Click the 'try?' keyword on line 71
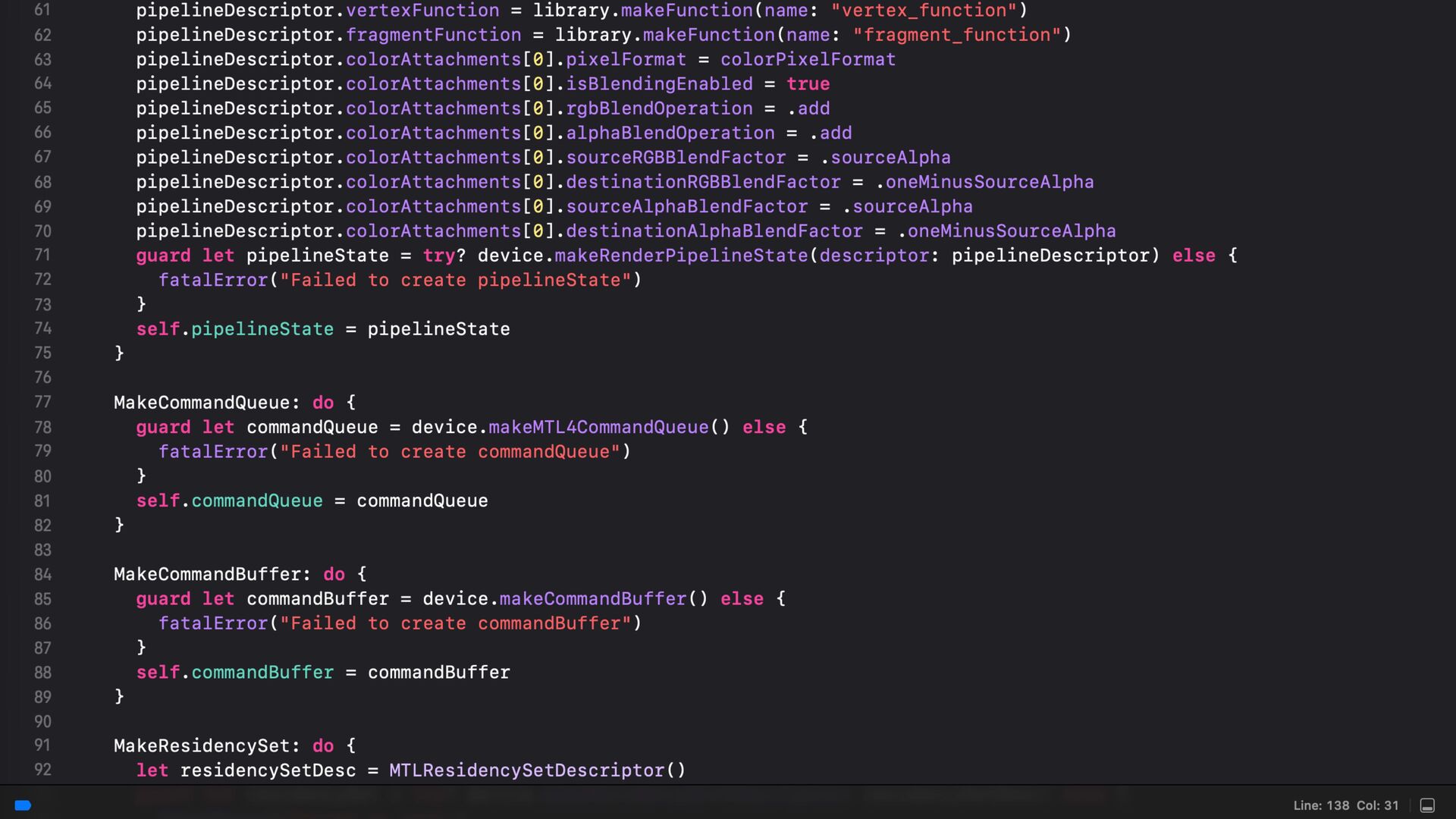This screenshot has width=1456, height=819. point(444,256)
